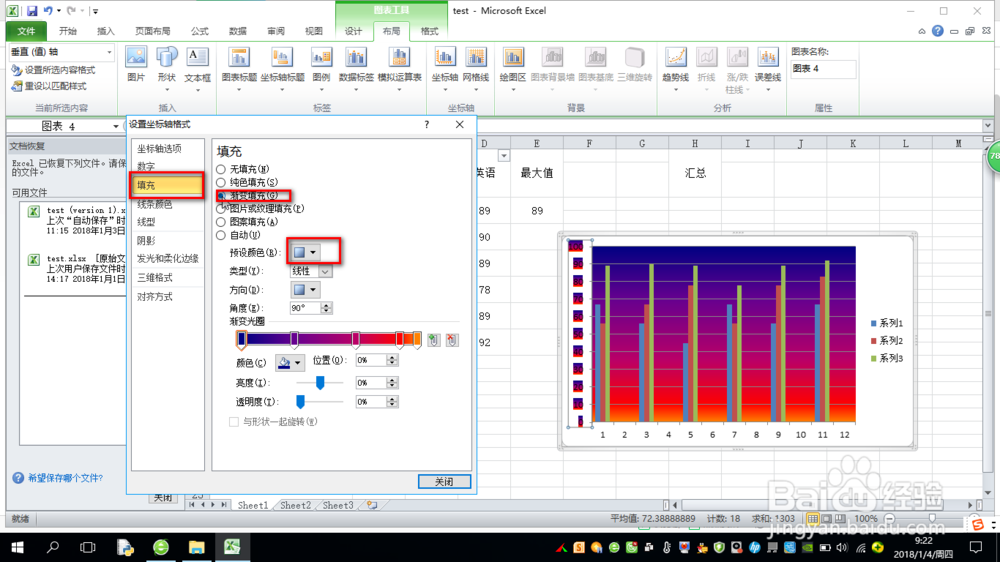This screenshot has width=1000, height=562.
Task: Toggle 与形状一起旋转 checkbox
Action: tap(234, 422)
